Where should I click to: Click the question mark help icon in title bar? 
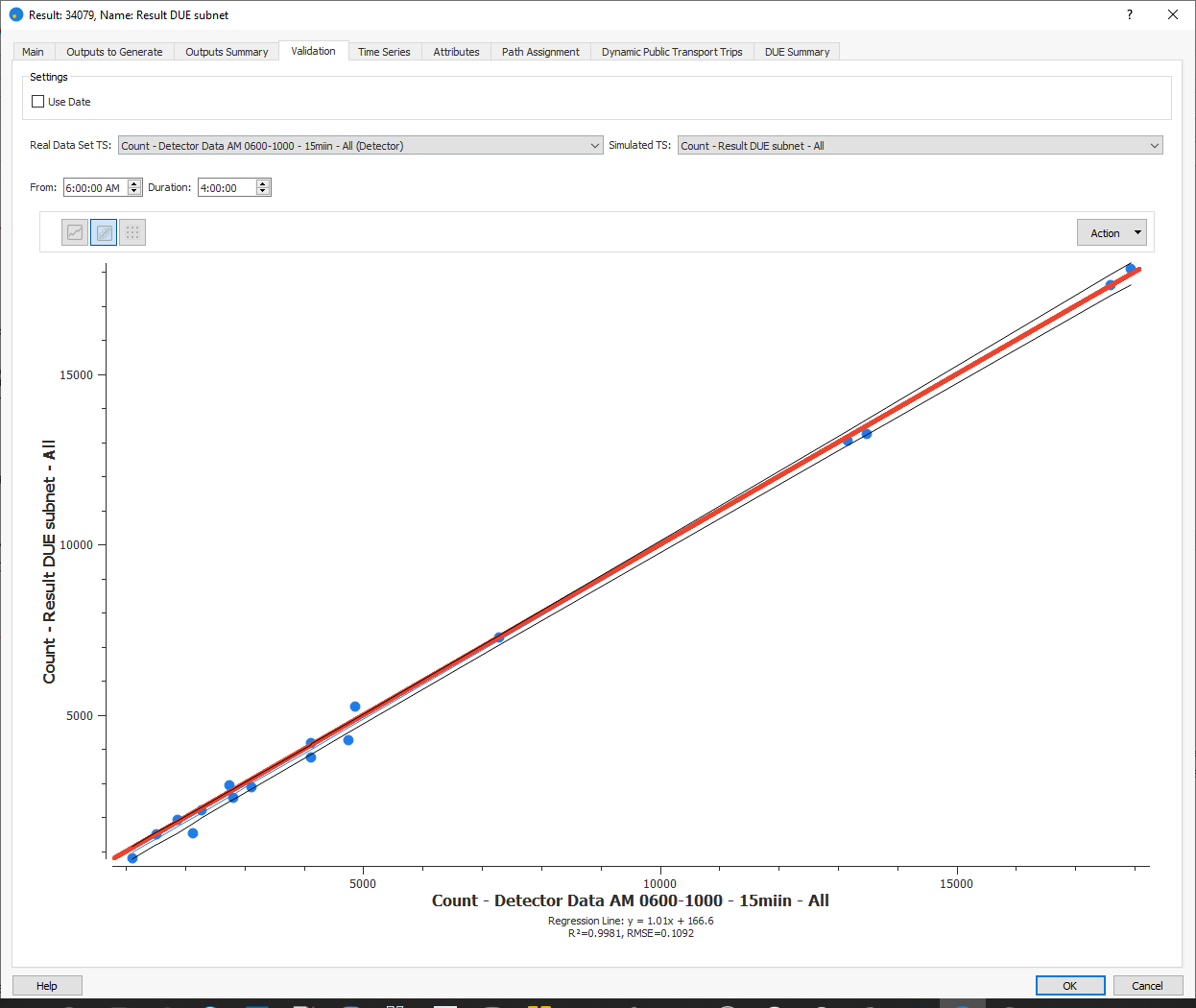1129,14
